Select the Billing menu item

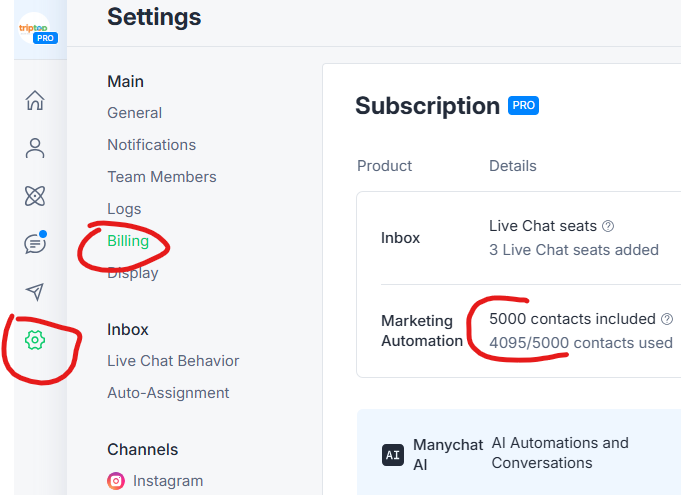[x=128, y=241]
